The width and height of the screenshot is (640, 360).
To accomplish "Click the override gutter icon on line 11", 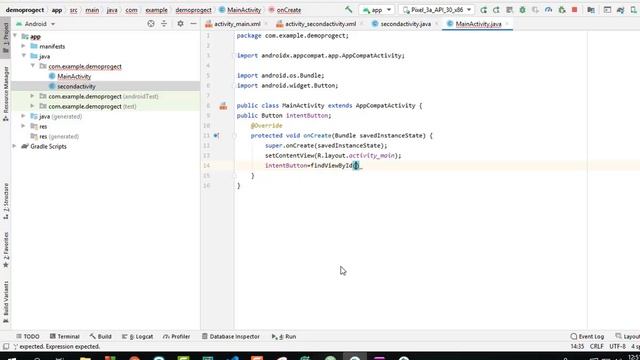I will pyautogui.click(x=216, y=136).
